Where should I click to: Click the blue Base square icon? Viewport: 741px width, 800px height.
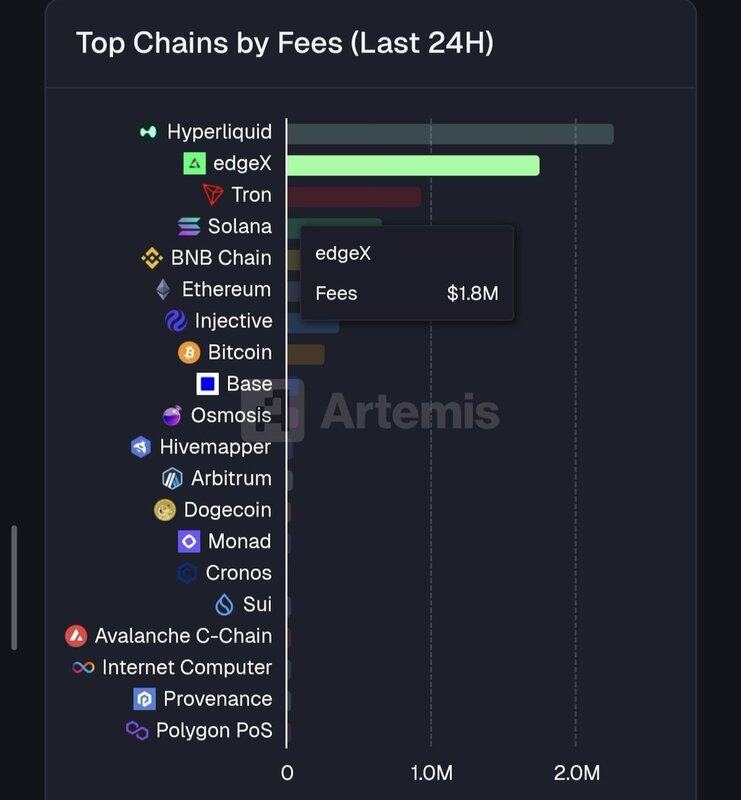(x=207, y=384)
